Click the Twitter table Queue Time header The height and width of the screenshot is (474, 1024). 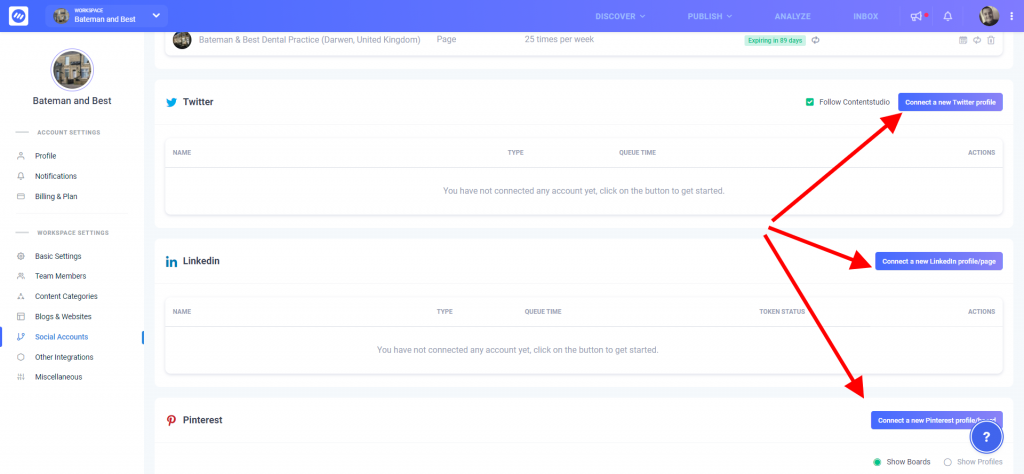point(637,153)
